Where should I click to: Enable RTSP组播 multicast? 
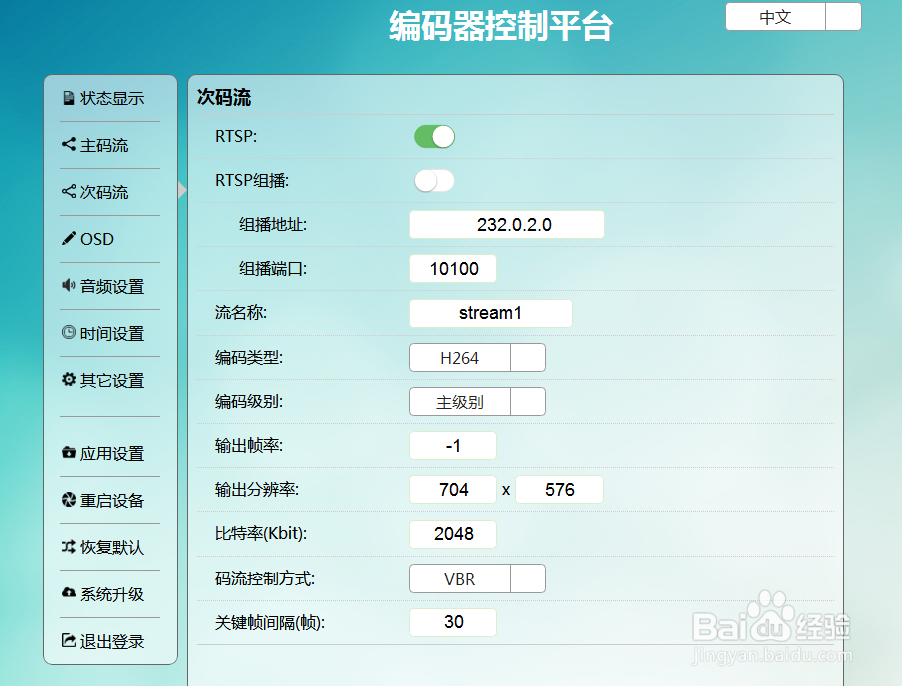[x=433, y=180]
